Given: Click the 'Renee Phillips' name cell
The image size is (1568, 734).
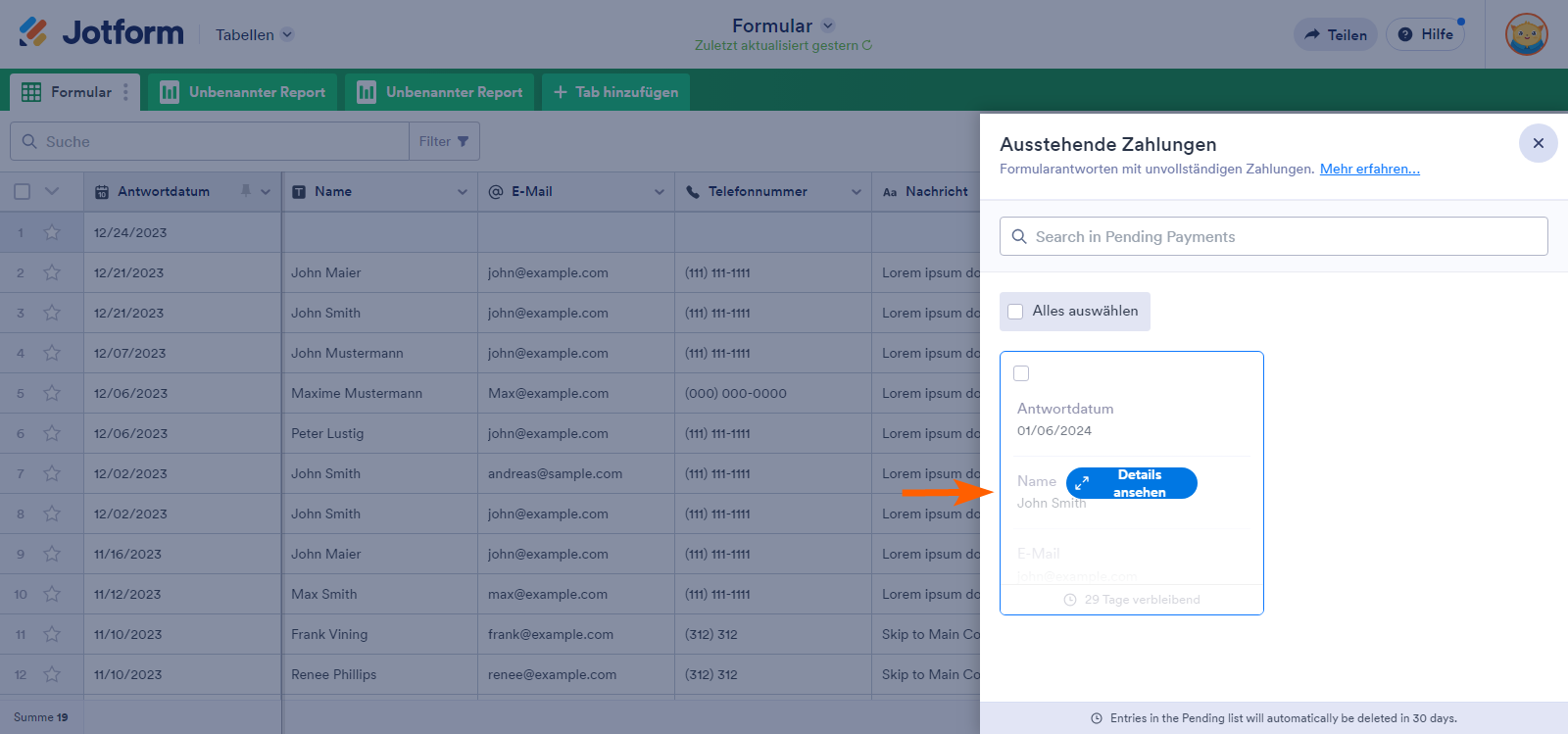Looking at the screenshot, I should coord(379,674).
